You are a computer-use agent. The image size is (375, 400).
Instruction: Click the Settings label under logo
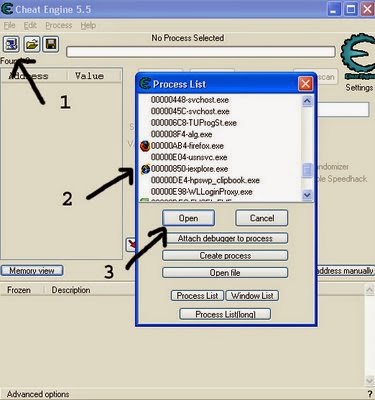tap(359, 88)
